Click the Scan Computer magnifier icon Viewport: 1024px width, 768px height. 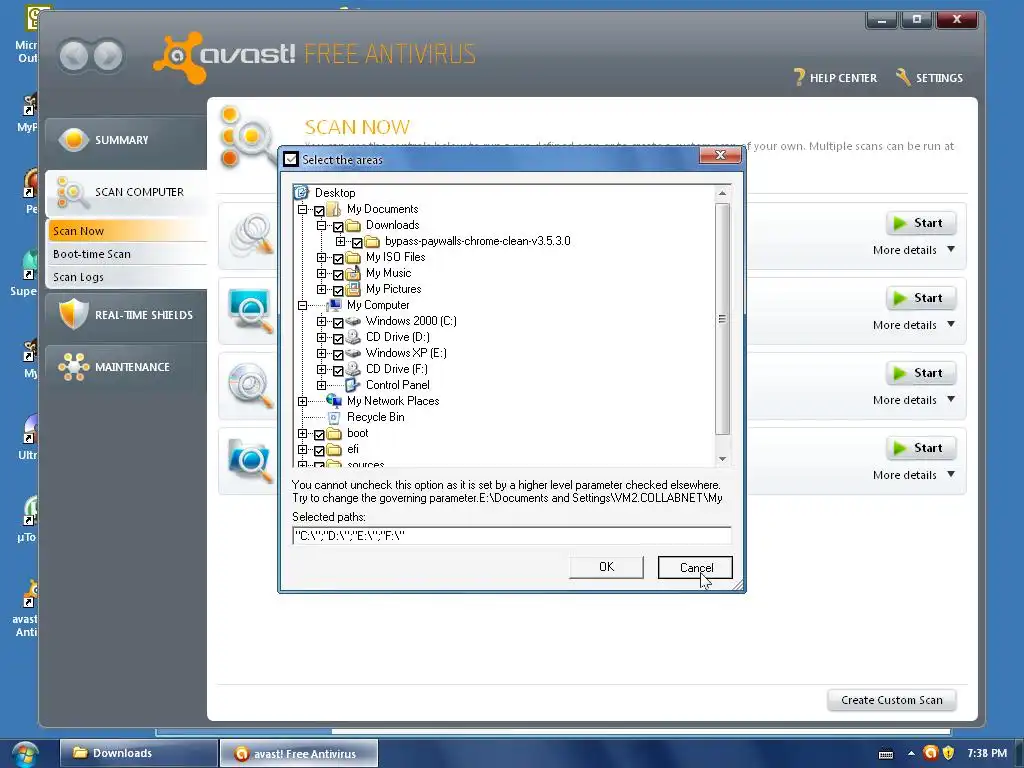pyautogui.click(x=72, y=193)
